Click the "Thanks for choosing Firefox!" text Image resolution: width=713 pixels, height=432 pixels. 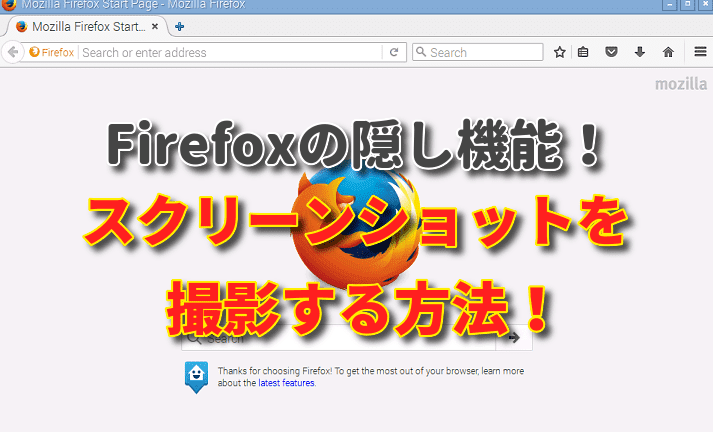click(275, 371)
